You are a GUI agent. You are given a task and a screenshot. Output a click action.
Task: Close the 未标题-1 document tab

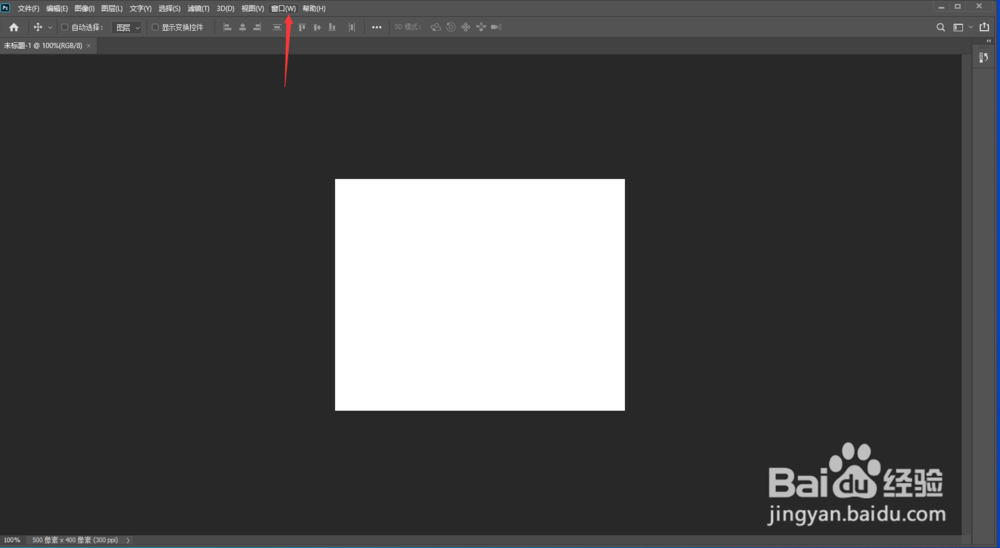click(x=89, y=46)
